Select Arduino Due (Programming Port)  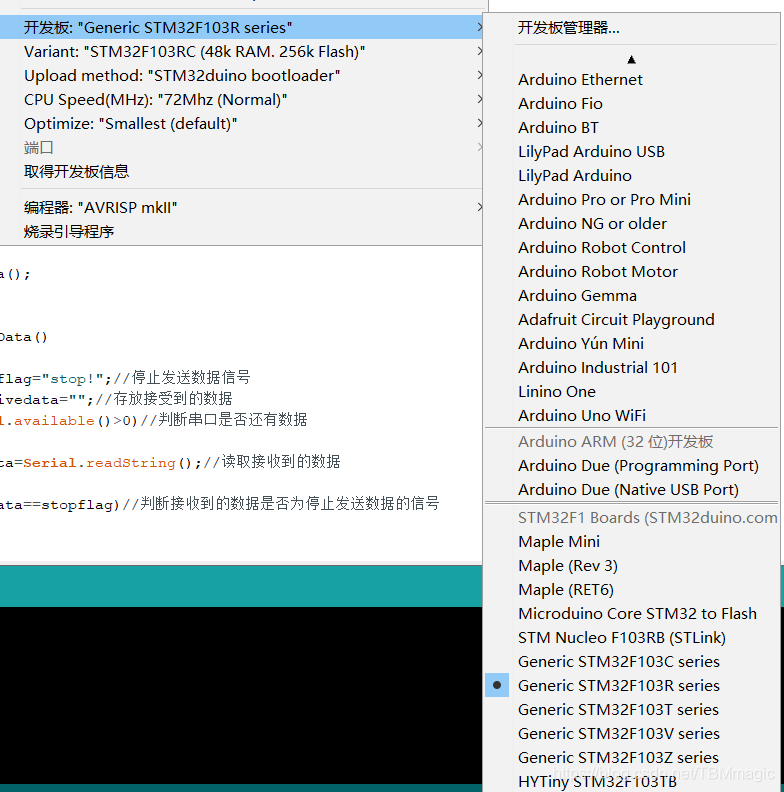point(631,466)
